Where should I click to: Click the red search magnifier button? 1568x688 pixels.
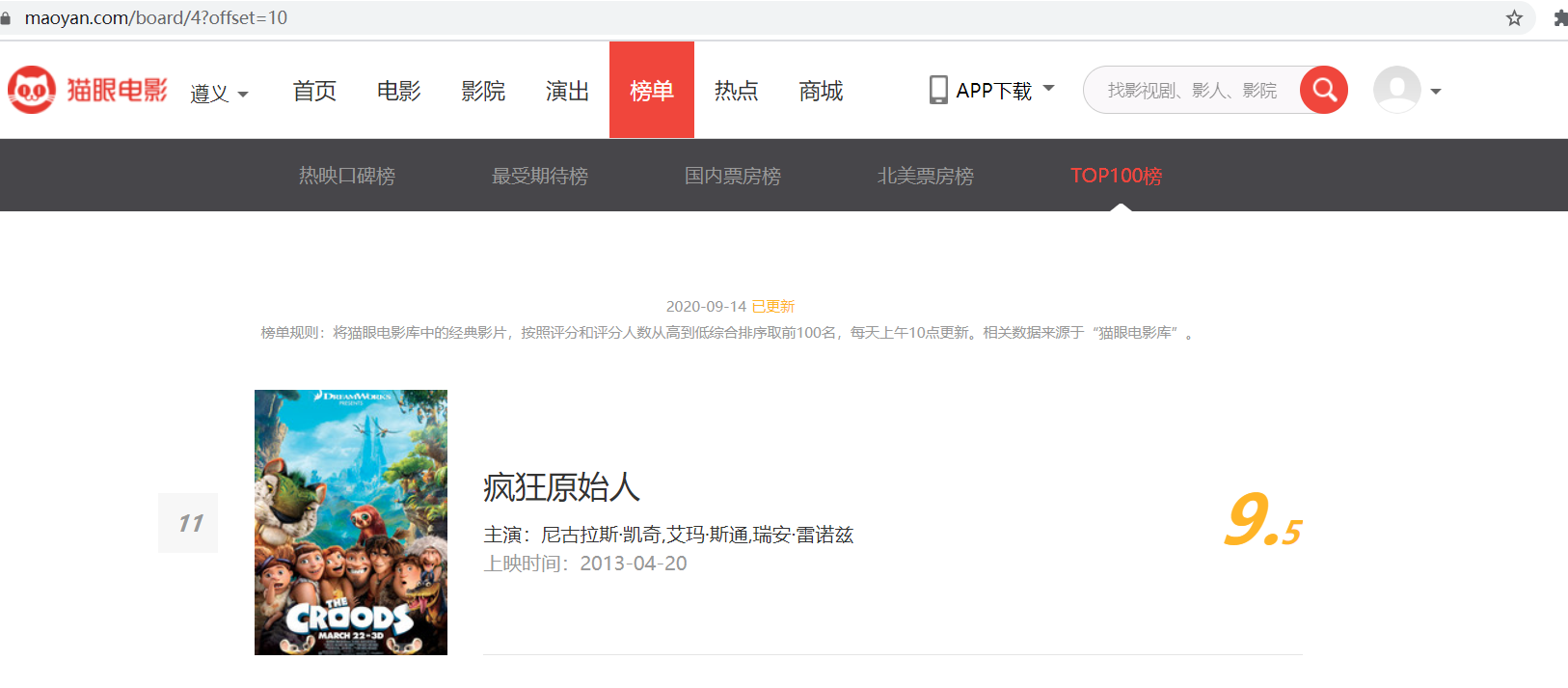click(x=1323, y=90)
